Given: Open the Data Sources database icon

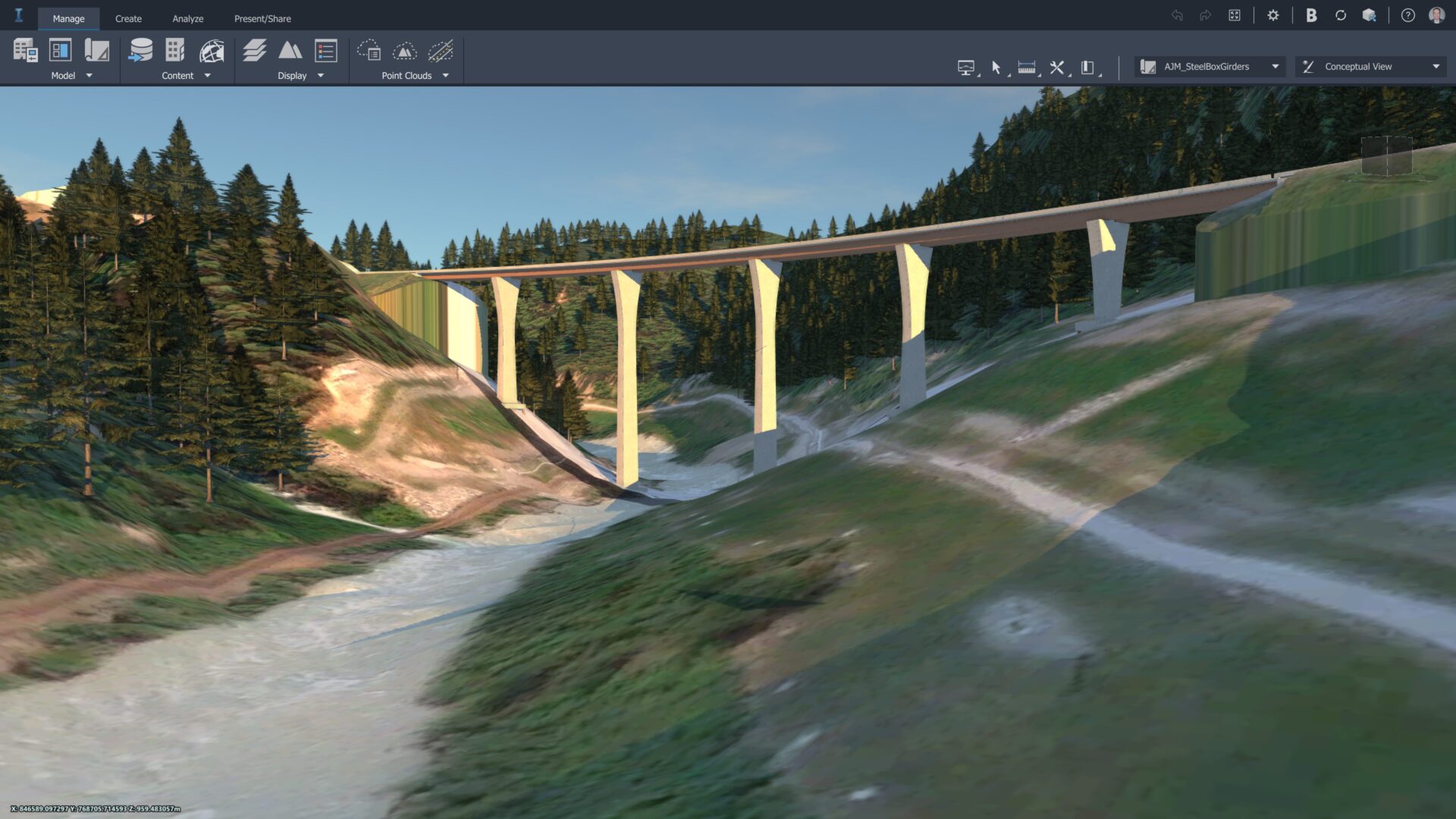Looking at the screenshot, I should pos(140,51).
